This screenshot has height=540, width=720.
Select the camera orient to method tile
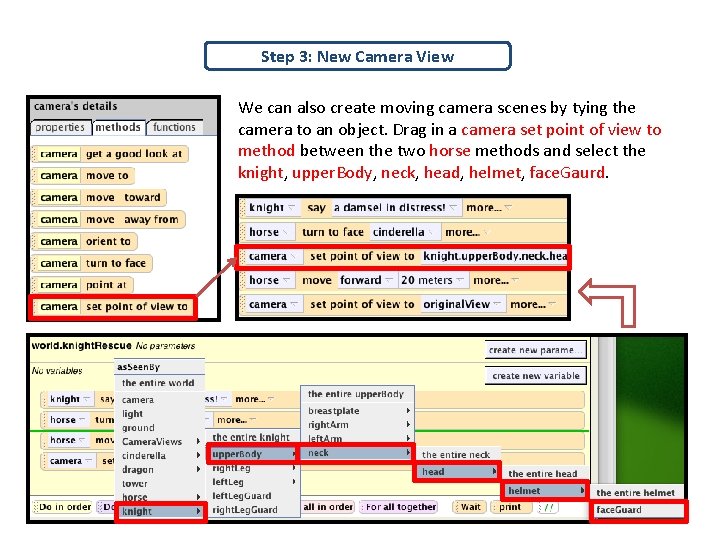(84, 241)
